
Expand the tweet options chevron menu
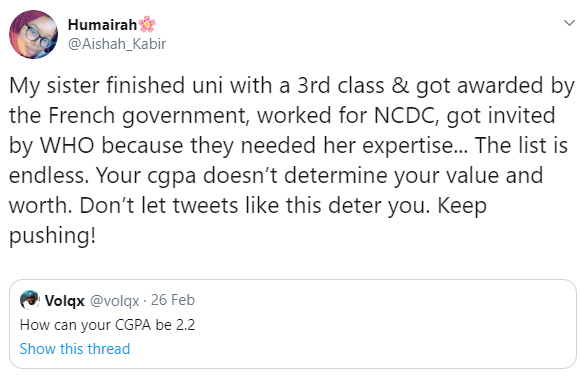click(569, 23)
